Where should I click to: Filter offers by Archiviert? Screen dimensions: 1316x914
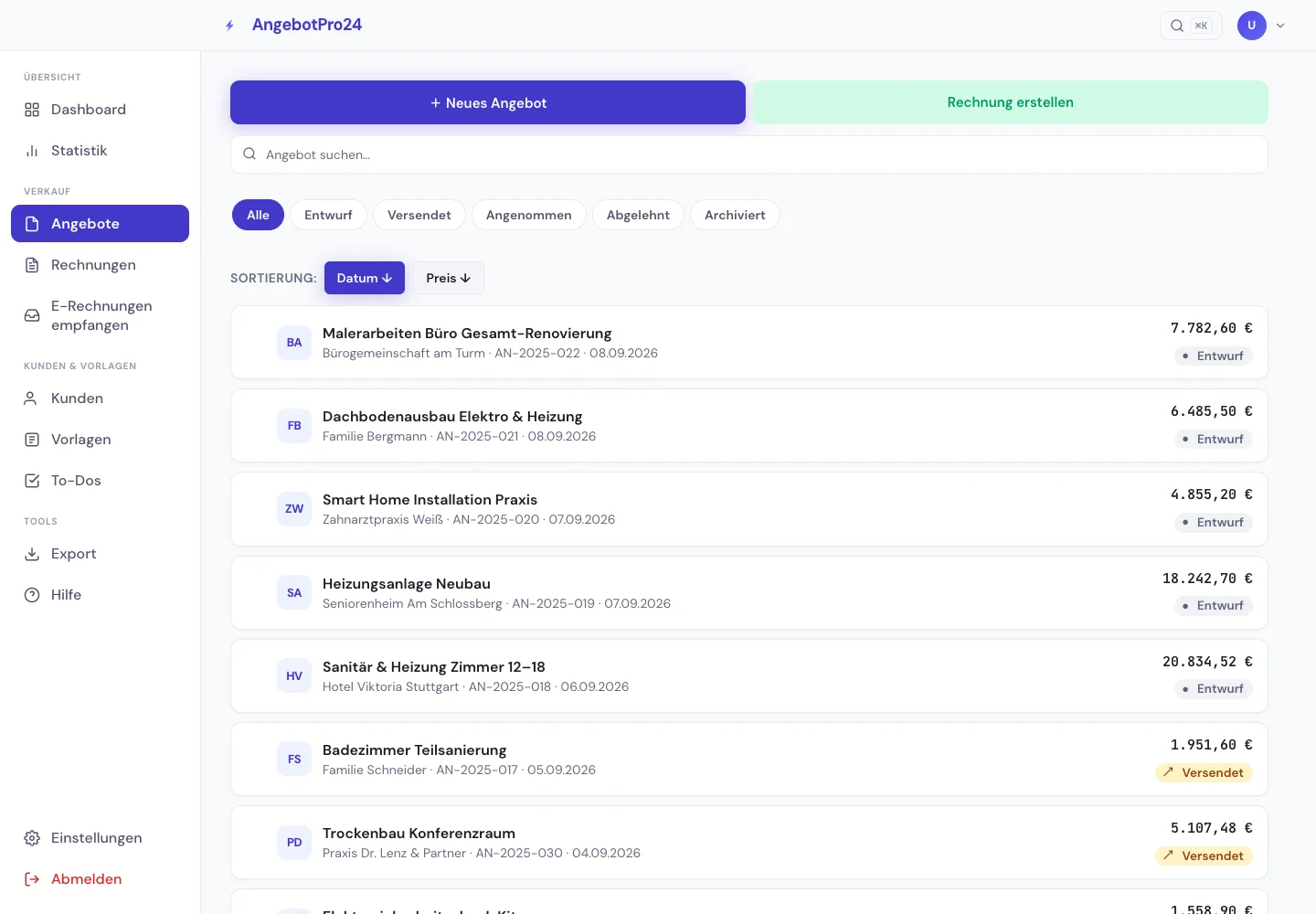pyautogui.click(x=735, y=215)
